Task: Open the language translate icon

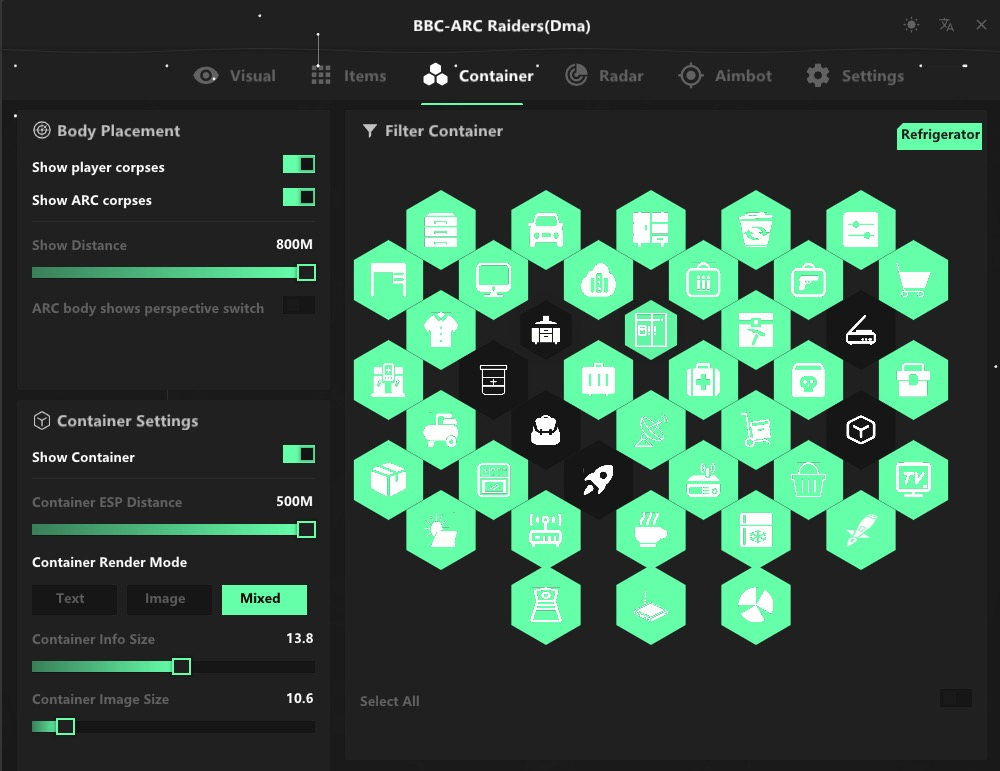Action: coord(946,25)
